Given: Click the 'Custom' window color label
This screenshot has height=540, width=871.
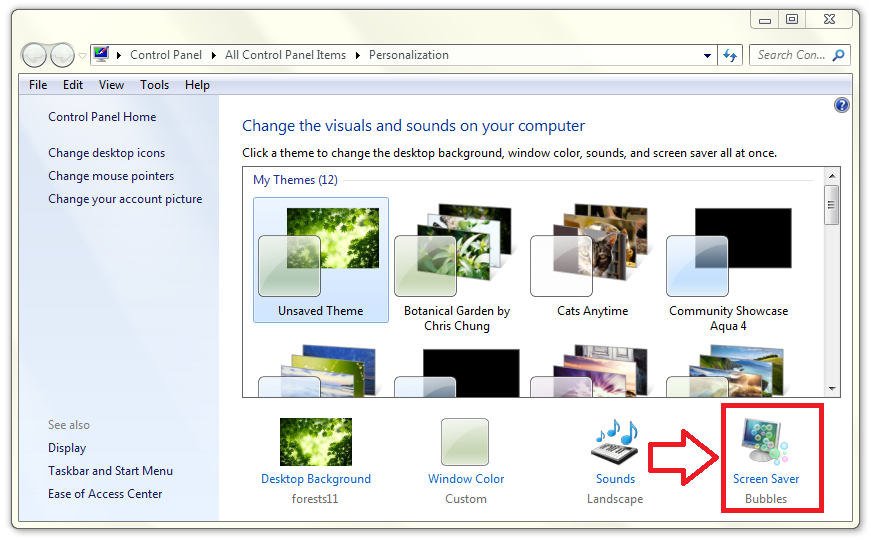Looking at the screenshot, I should point(466,499).
